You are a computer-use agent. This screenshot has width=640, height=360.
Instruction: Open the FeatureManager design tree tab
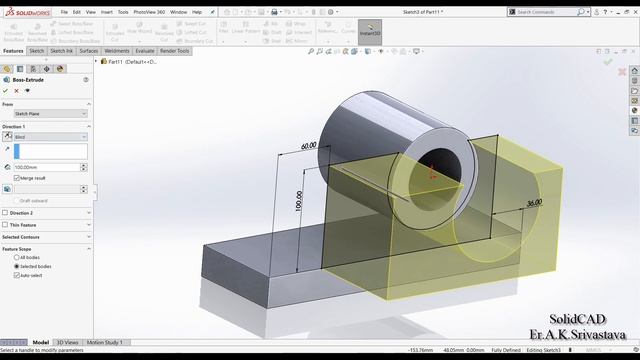(7, 69)
